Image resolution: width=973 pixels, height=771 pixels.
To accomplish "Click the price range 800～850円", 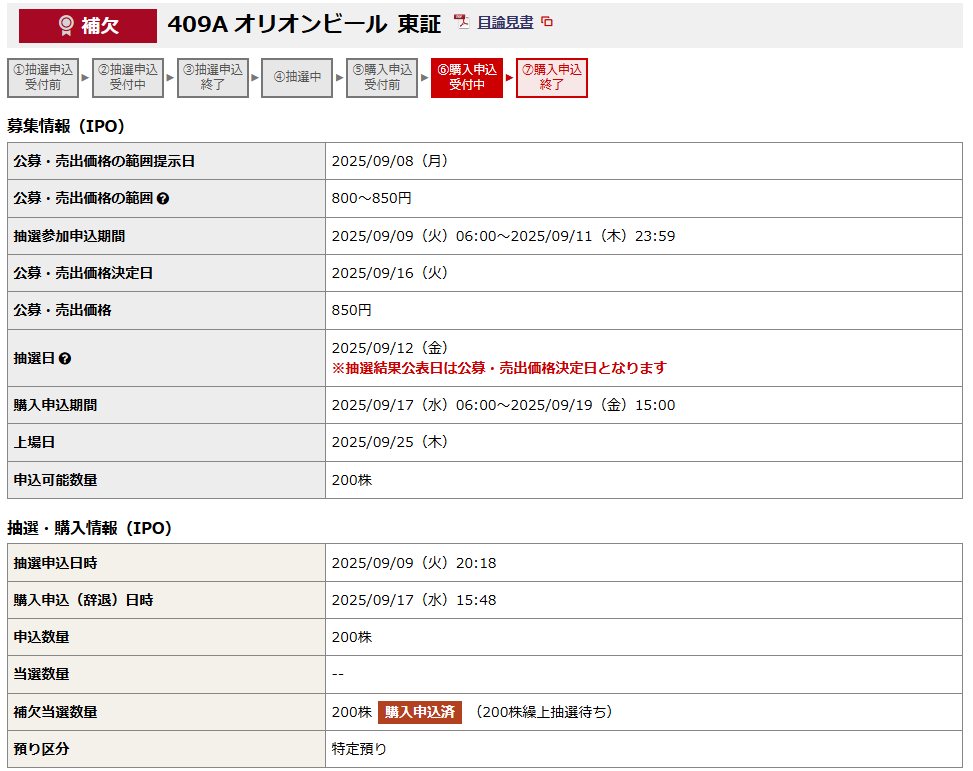I will point(372,199).
